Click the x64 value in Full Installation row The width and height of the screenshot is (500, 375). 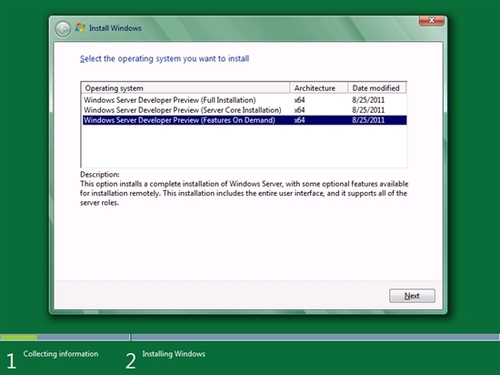point(299,100)
